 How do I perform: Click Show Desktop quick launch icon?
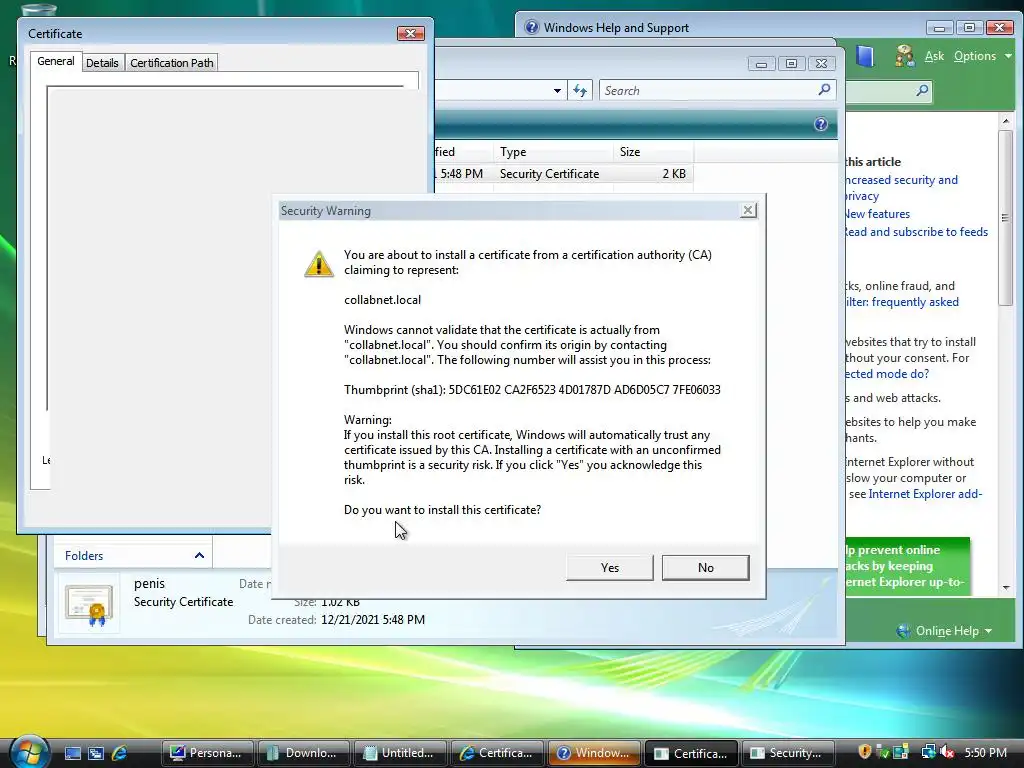click(x=72, y=753)
